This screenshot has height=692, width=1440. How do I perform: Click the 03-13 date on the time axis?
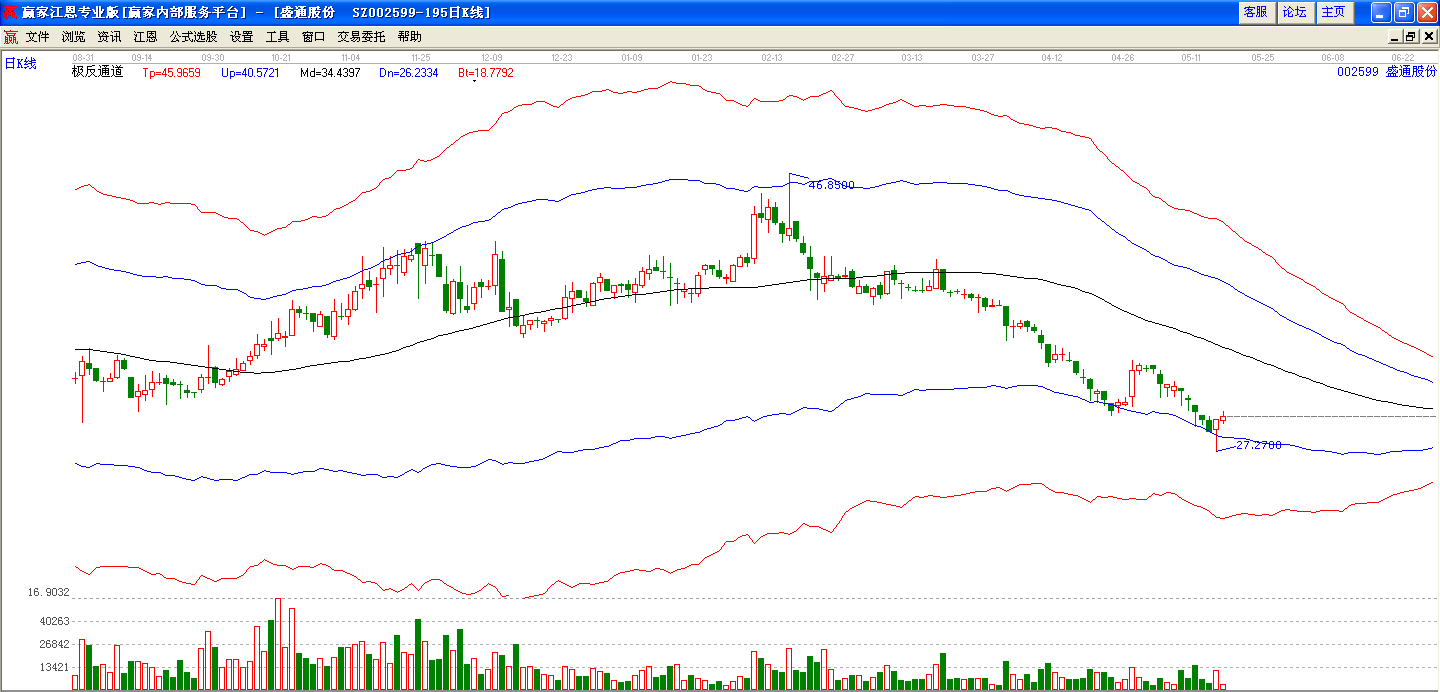click(912, 58)
